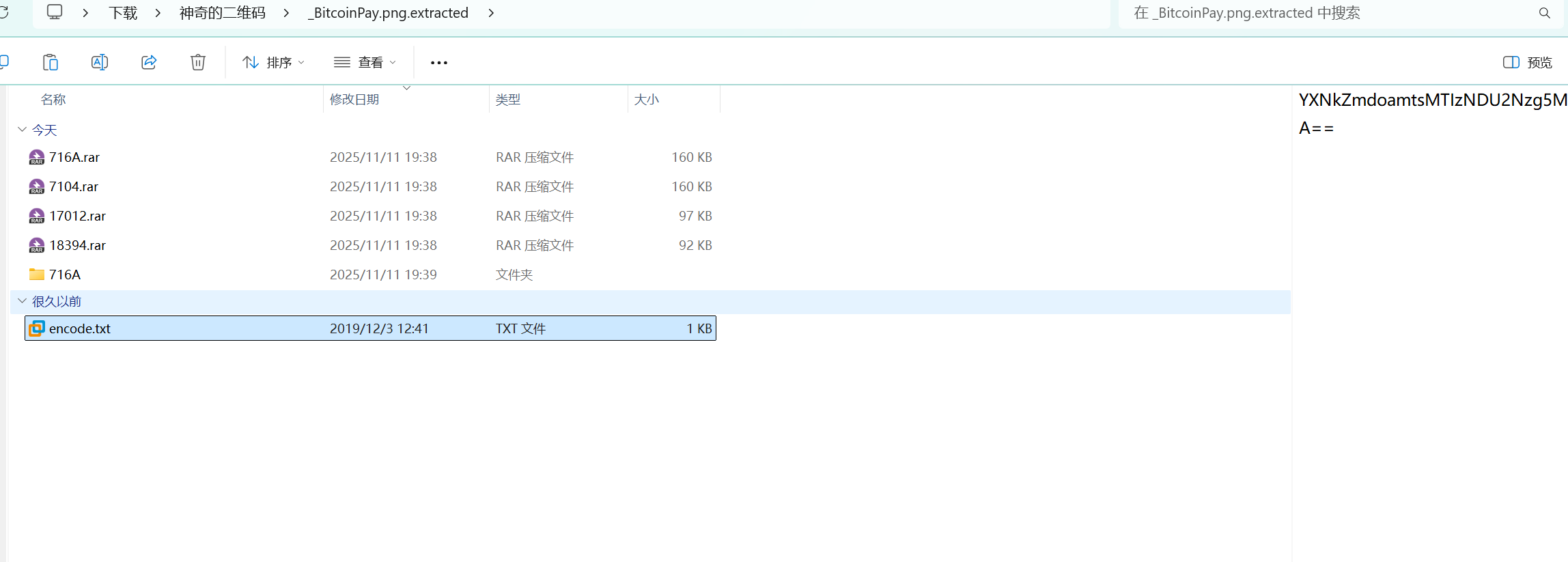Click the search magnifier icon
This screenshot has height=562, width=1568.
(x=1544, y=13)
